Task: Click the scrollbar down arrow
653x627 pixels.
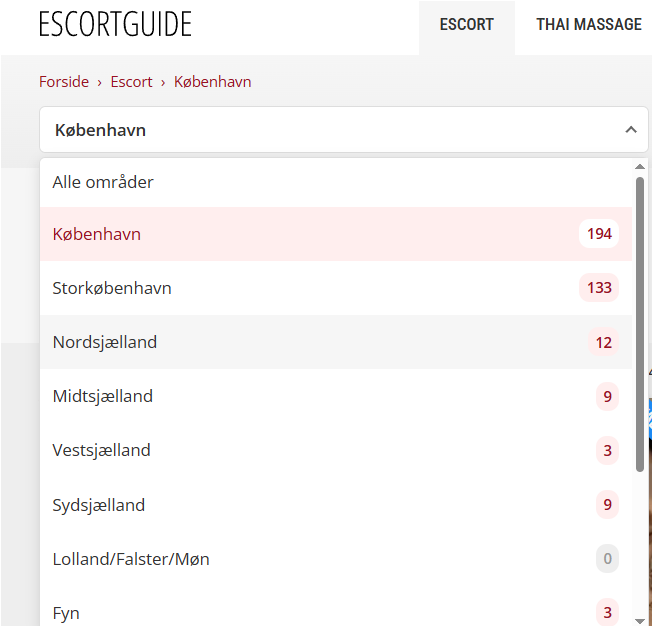Action: tap(640, 621)
